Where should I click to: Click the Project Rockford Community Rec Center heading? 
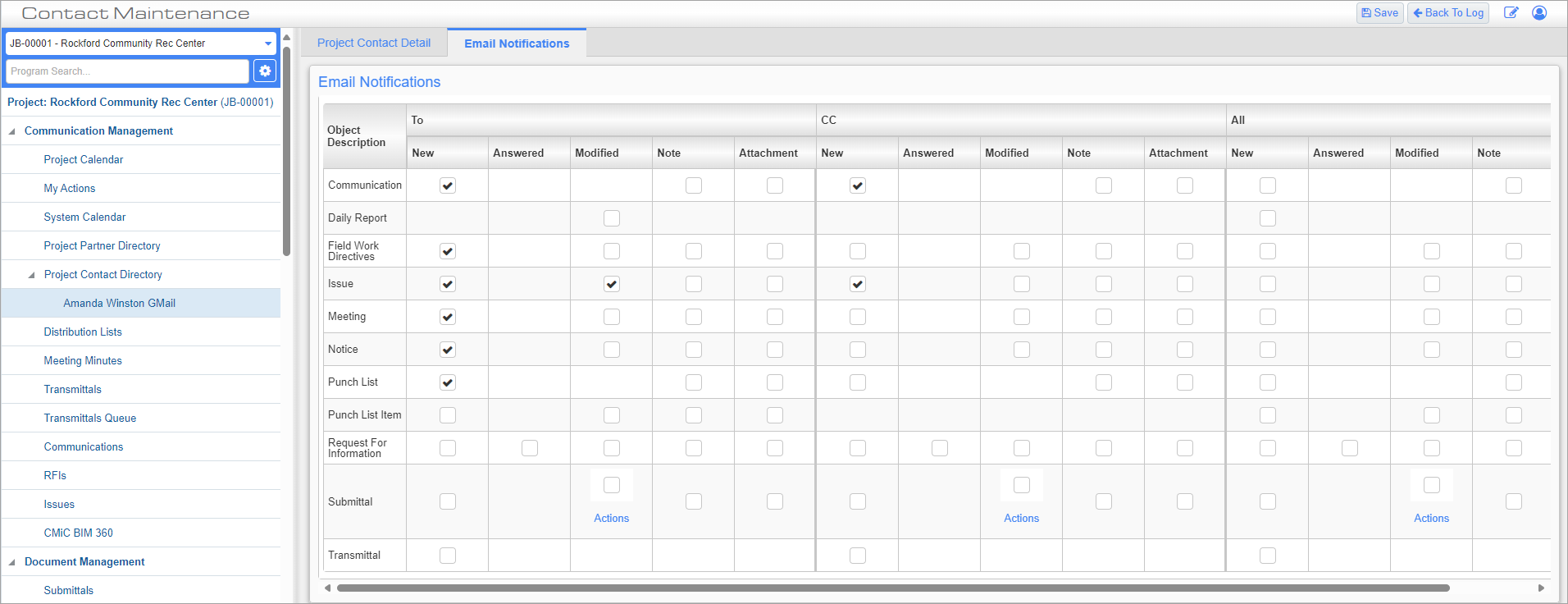[140, 103]
